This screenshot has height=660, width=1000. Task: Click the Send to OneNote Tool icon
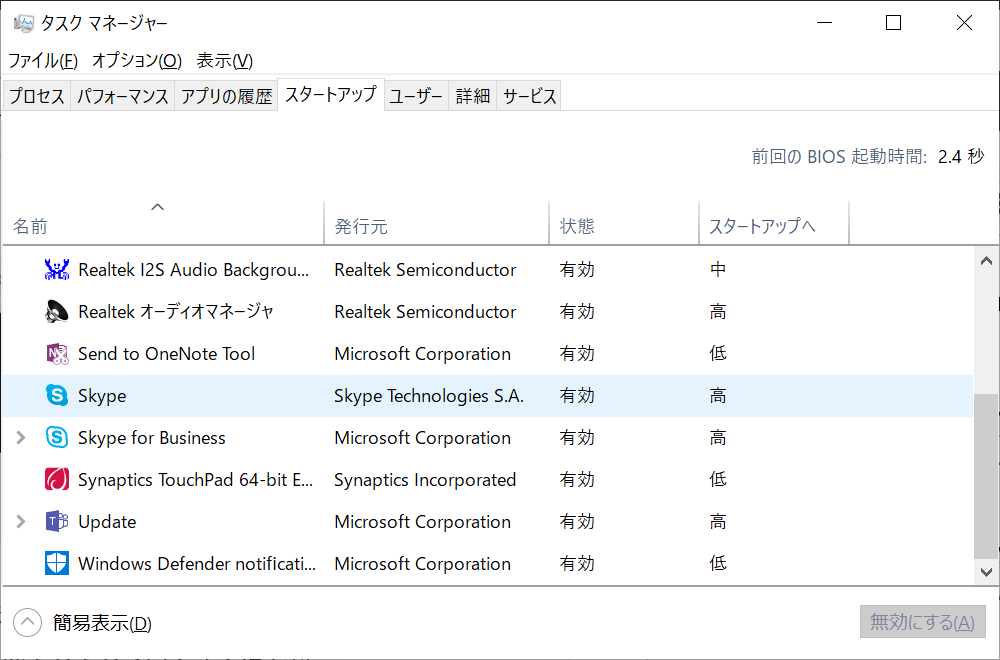[57, 354]
